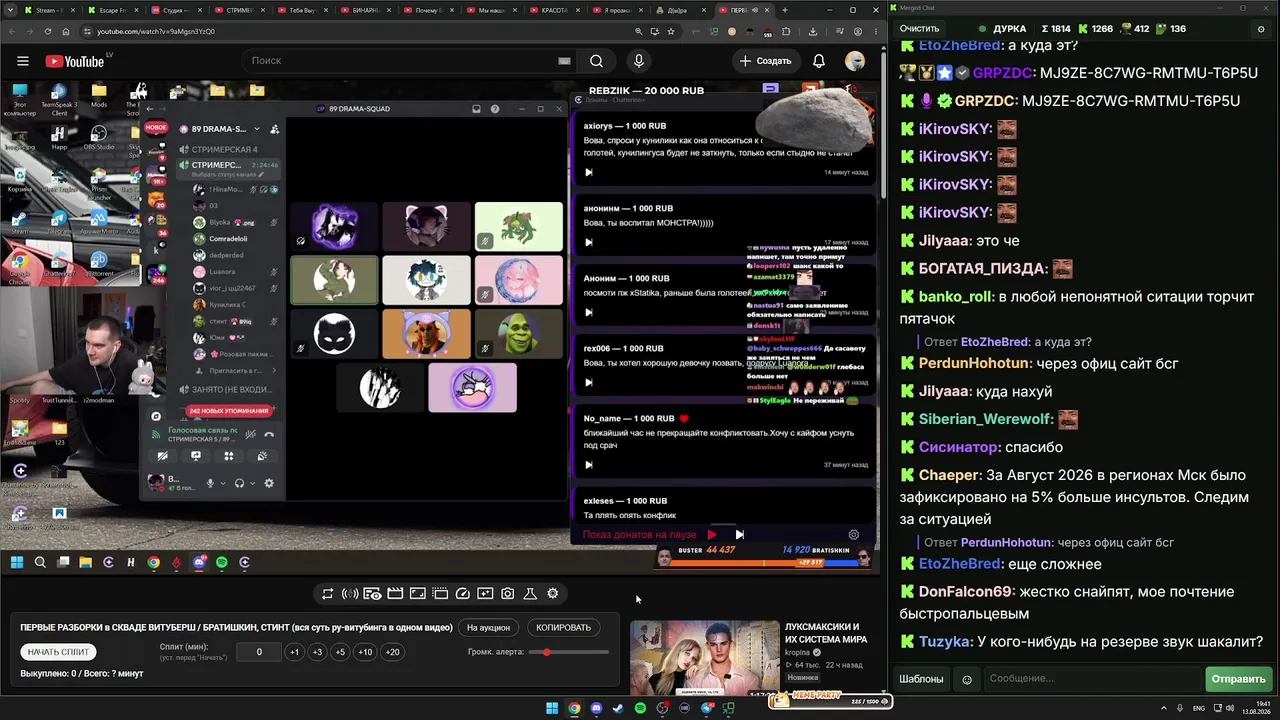Open browser extensions puzzle icon
The height and width of the screenshot is (720, 1280).
pyautogui.click(x=786, y=31)
